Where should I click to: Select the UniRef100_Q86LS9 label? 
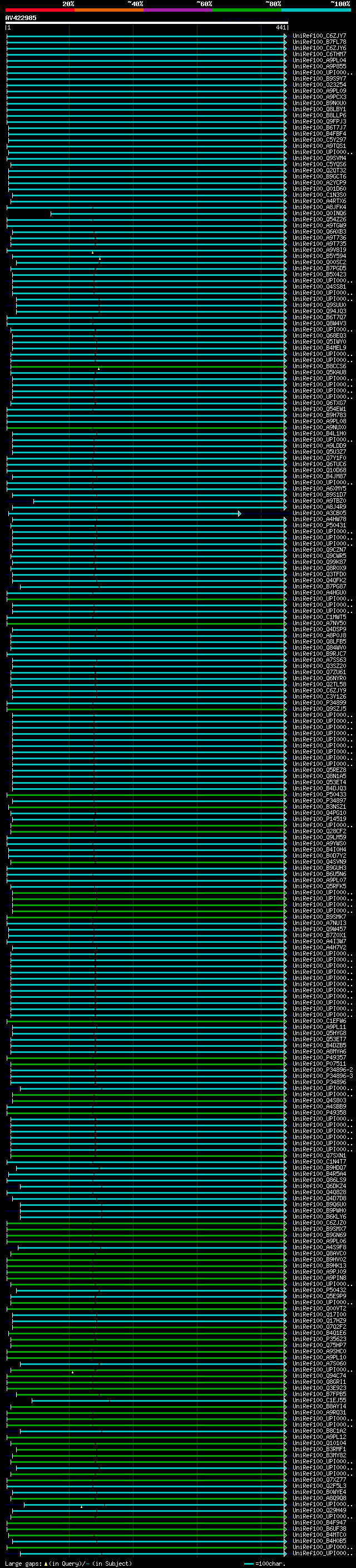click(x=319, y=1180)
